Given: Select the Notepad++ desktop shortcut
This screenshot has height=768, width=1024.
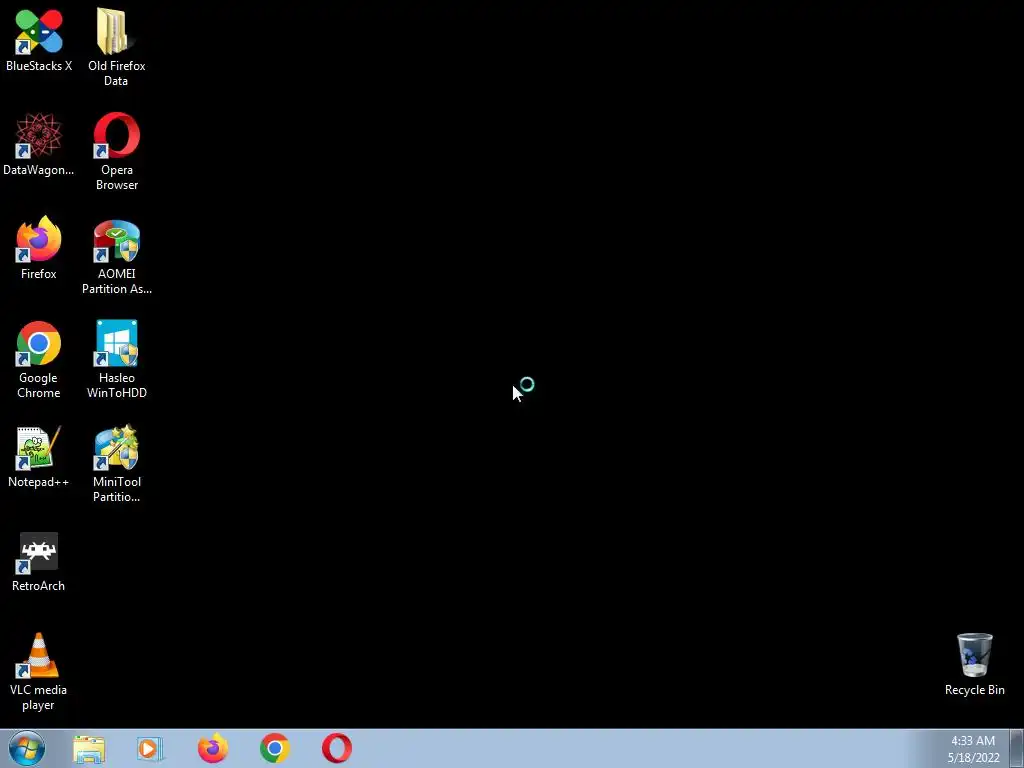Looking at the screenshot, I should [39, 456].
